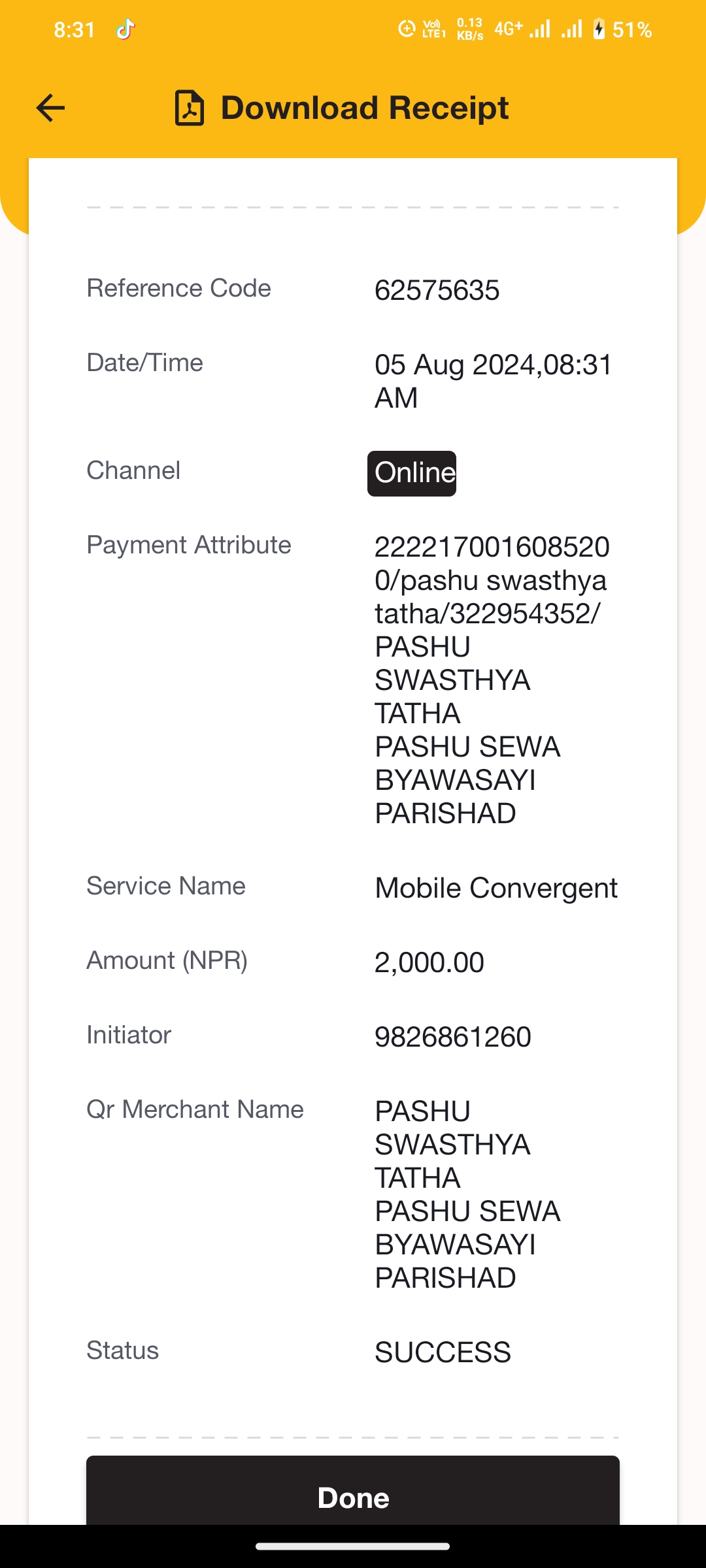Click the Download Receipt title
Viewport: 706px width, 1568px height.
pos(365,108)
